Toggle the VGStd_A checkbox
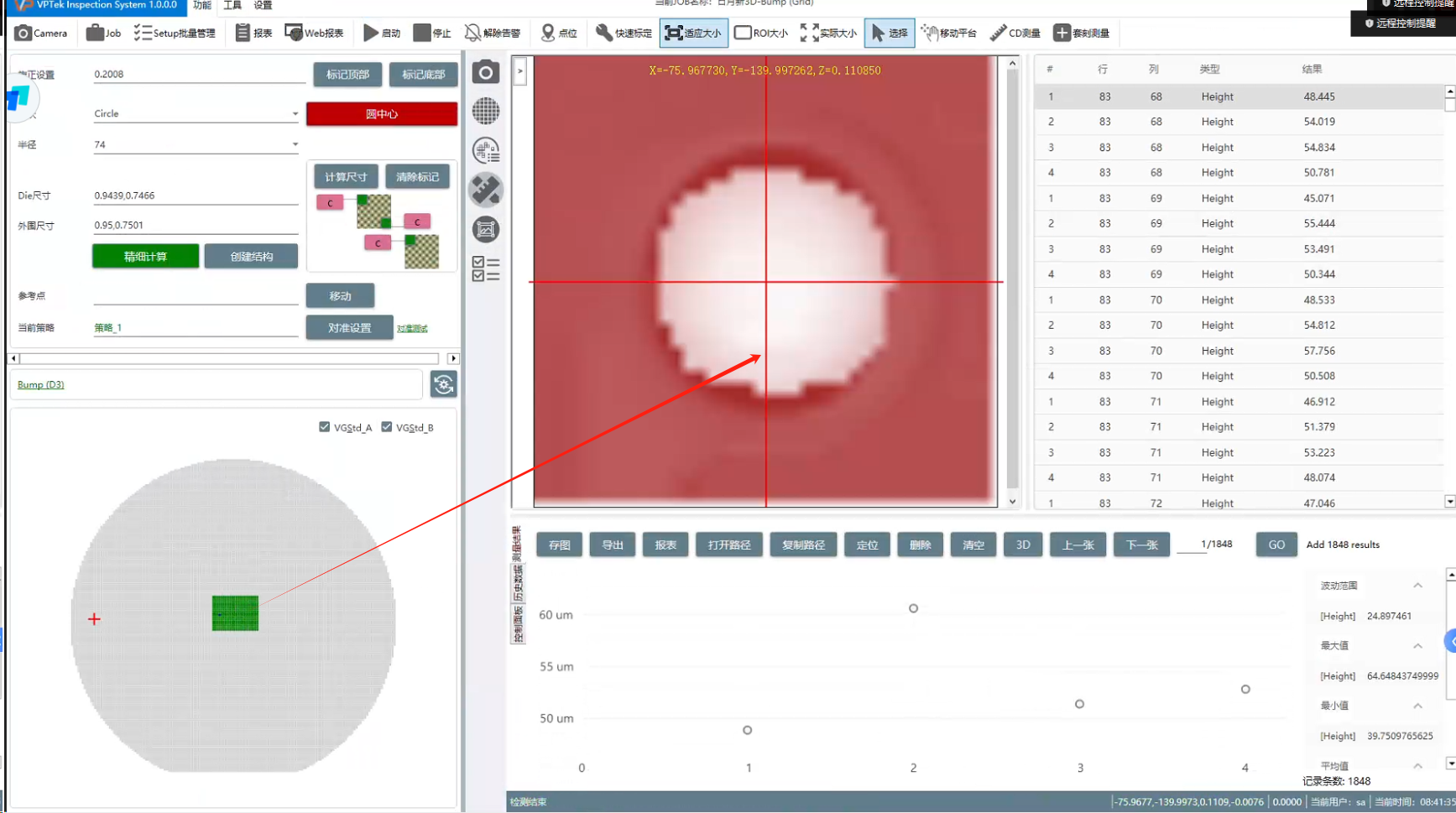Screen dimensions: 1456x813 [325, 427]
